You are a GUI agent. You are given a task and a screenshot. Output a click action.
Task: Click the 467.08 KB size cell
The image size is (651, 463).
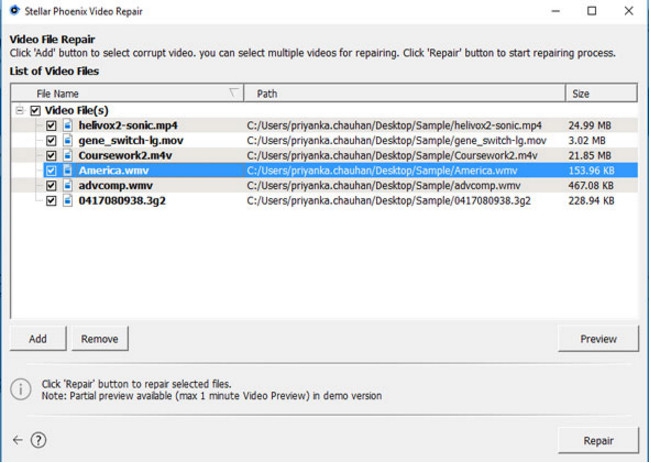(591, 185)
